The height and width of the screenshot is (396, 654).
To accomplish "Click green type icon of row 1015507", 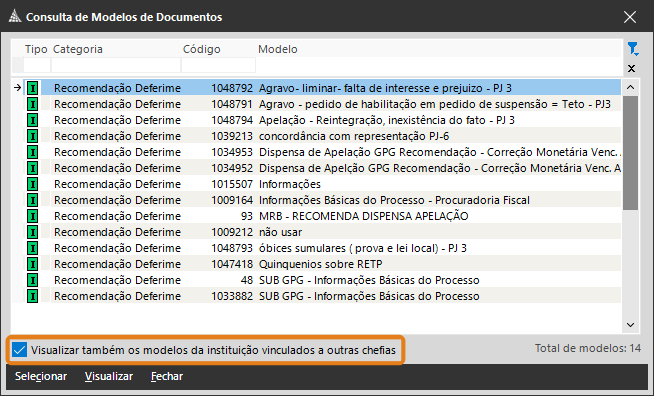I will tap(33, 184).
